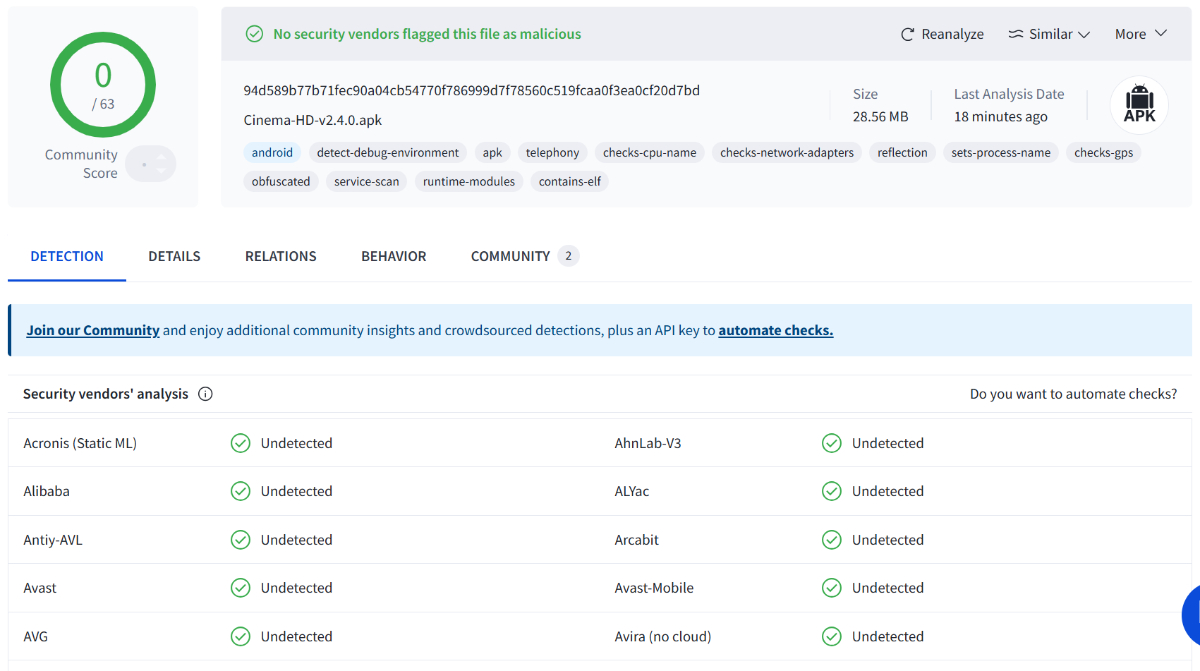Click the Reanalyze circular arrow icon
This screenshot has height=671, width=1200.
pos(908,34)
